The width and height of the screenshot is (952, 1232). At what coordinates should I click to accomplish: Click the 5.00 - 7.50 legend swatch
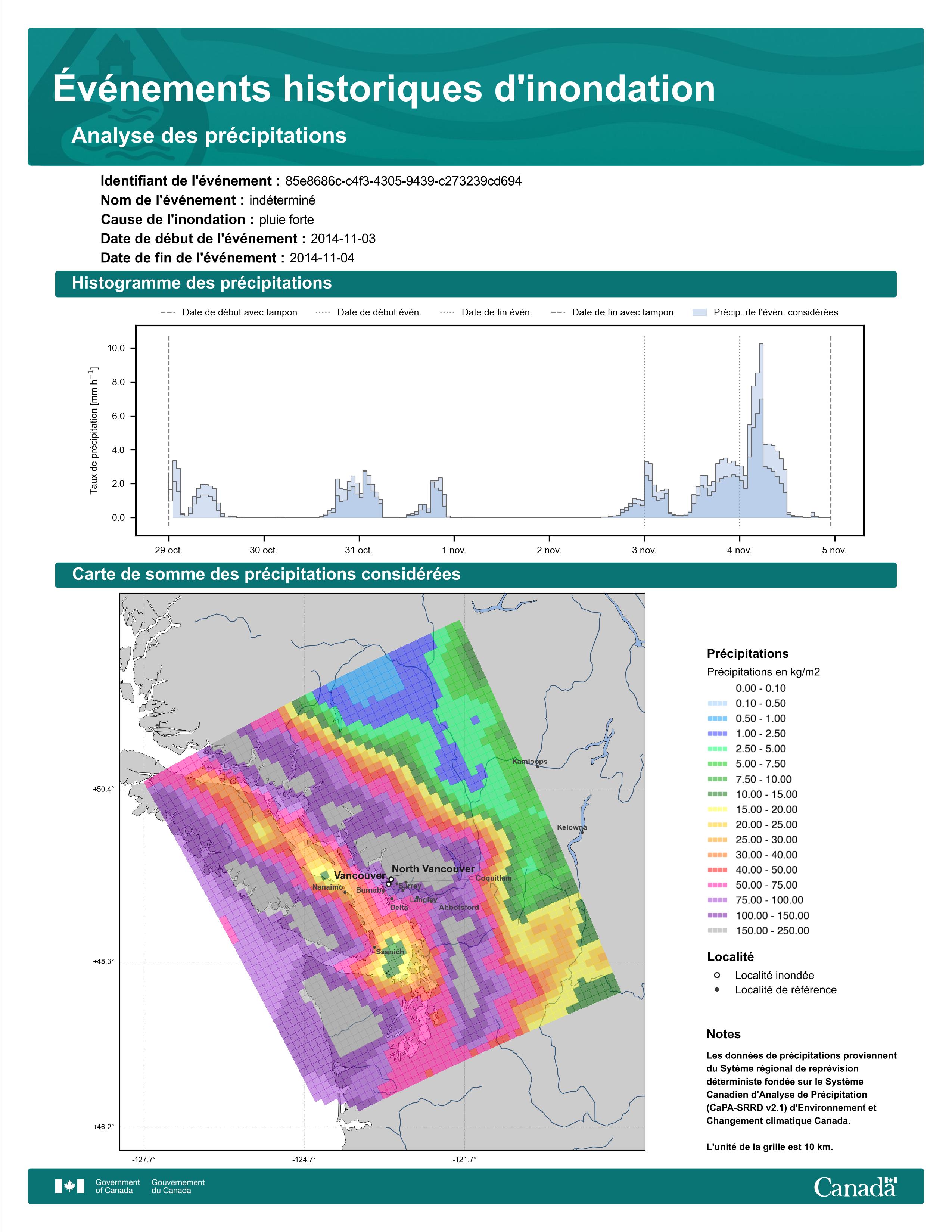coord(717,764)
